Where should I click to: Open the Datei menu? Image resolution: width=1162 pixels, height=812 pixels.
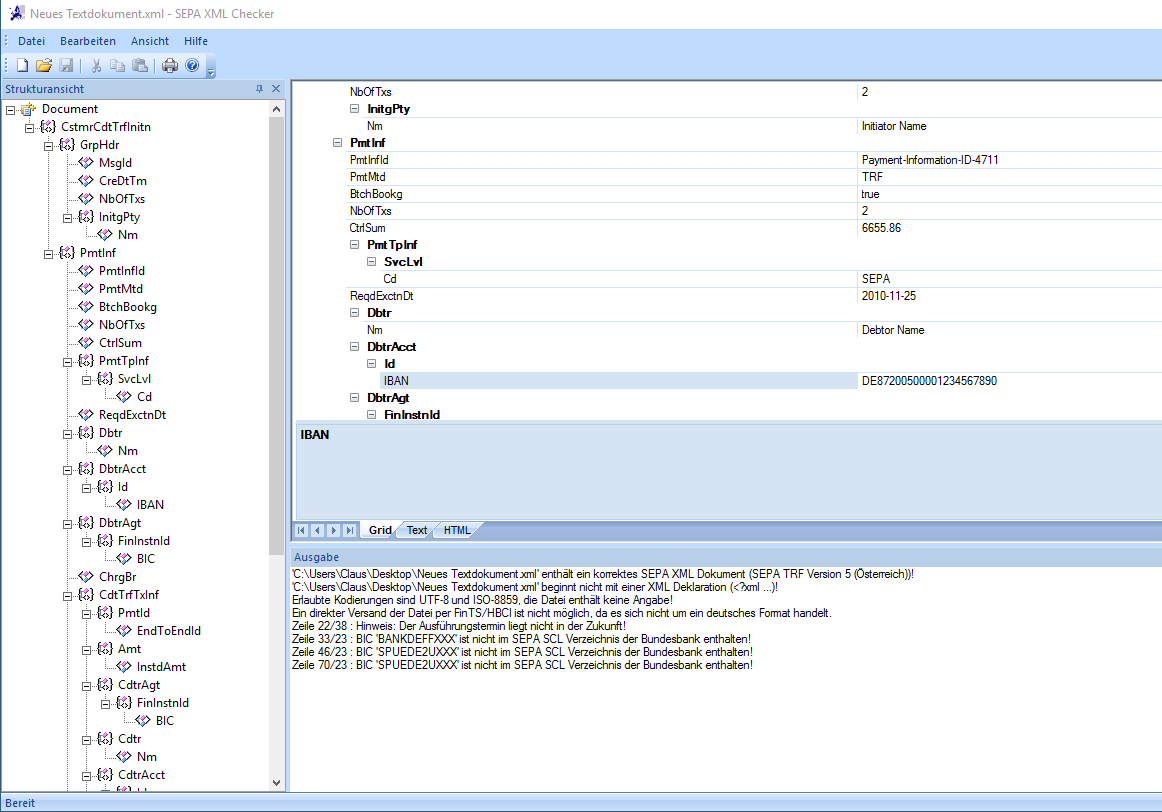pyautogui.click(x=32, y=41)
